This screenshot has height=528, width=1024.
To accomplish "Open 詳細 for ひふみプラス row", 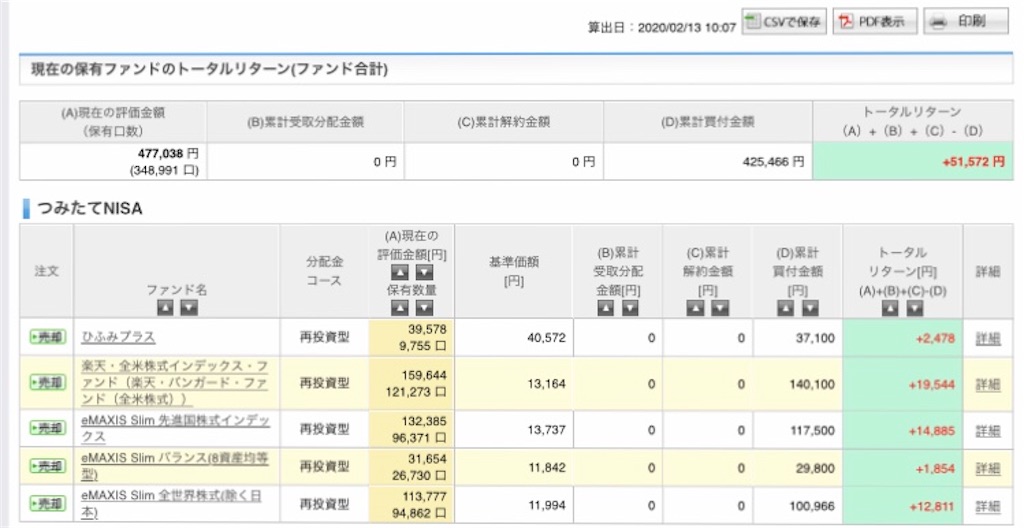I will 987,338.
